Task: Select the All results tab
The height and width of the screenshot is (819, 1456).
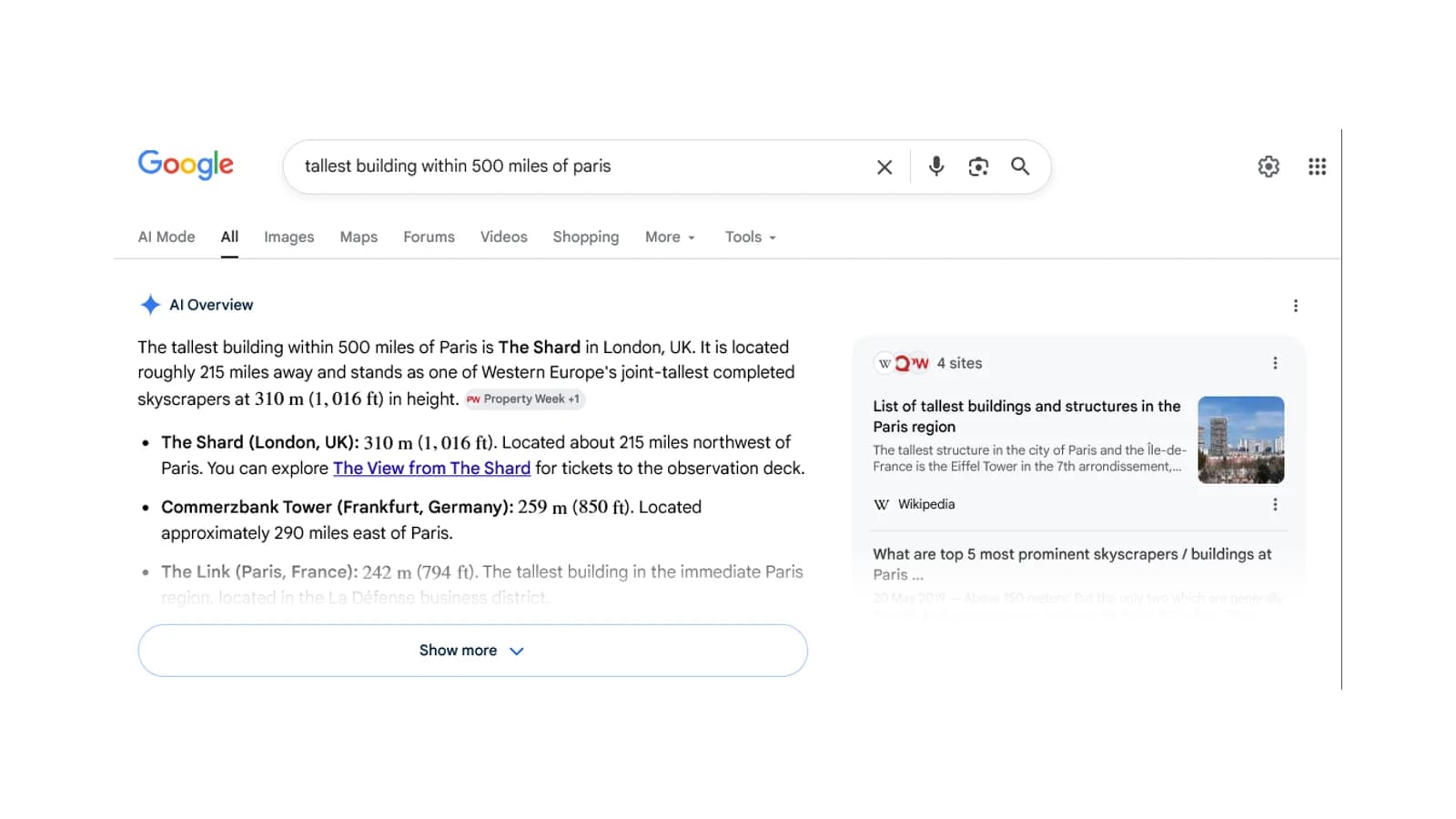Action: 229,237
